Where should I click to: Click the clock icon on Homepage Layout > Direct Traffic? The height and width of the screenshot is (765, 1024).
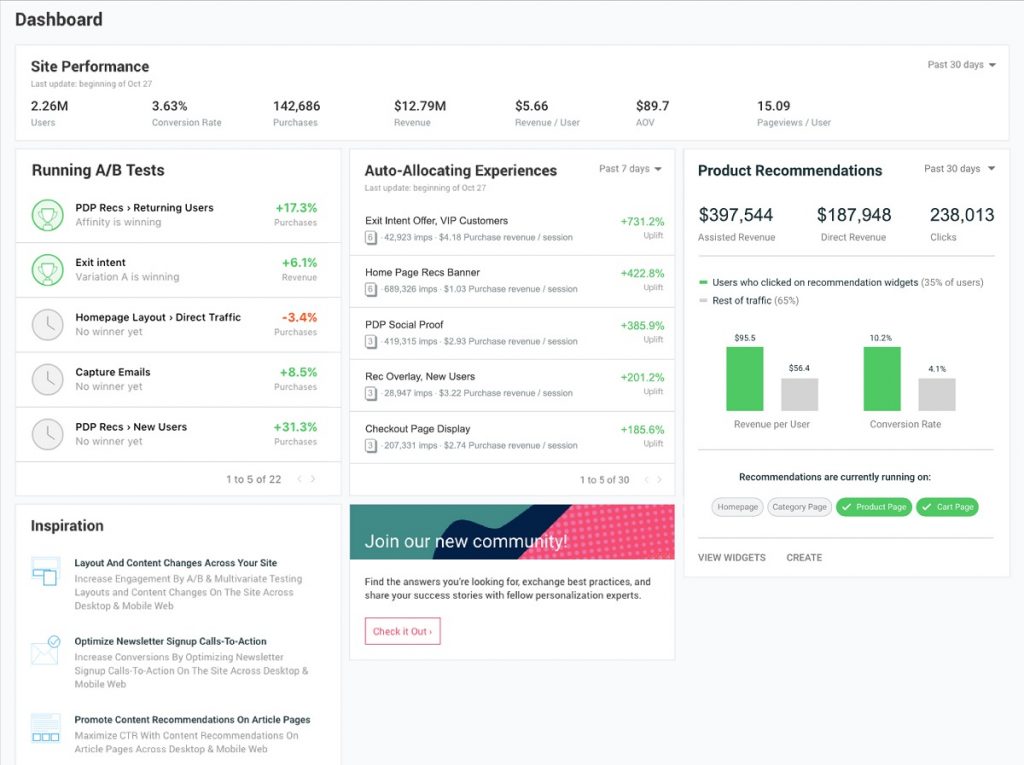pos(47,324)
